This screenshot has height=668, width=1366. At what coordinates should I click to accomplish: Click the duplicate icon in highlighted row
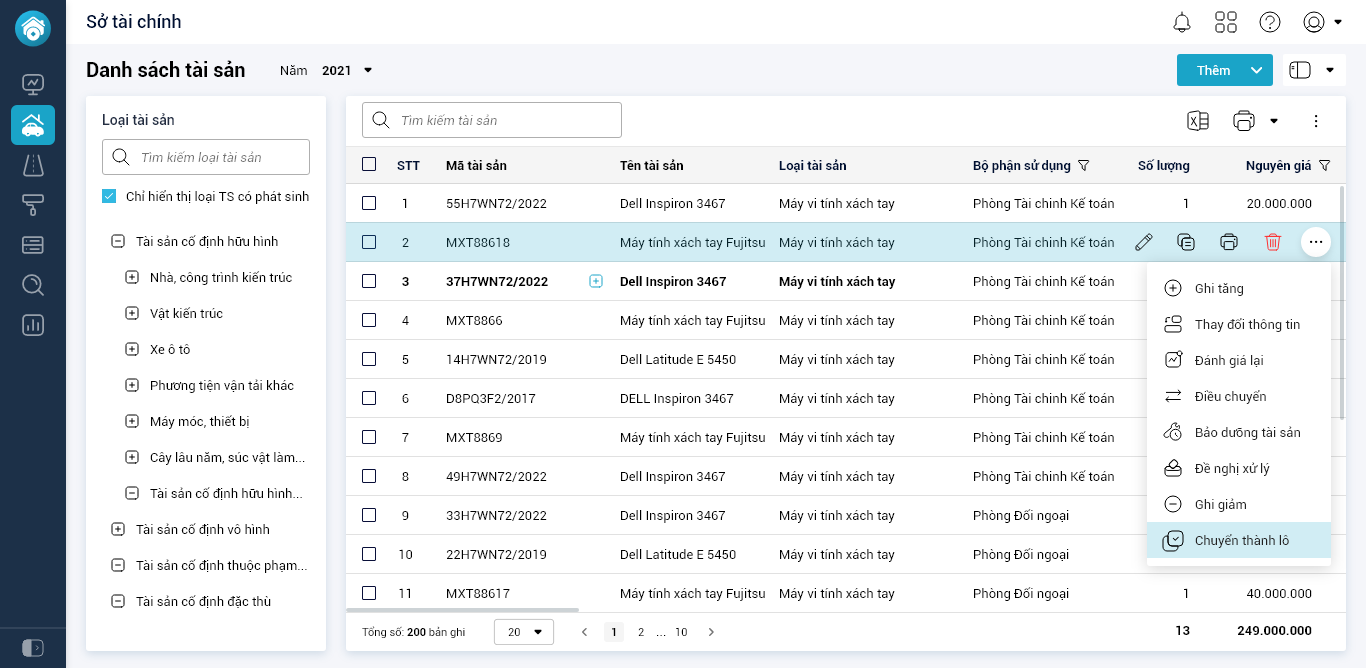click(x=1186, y=242)
